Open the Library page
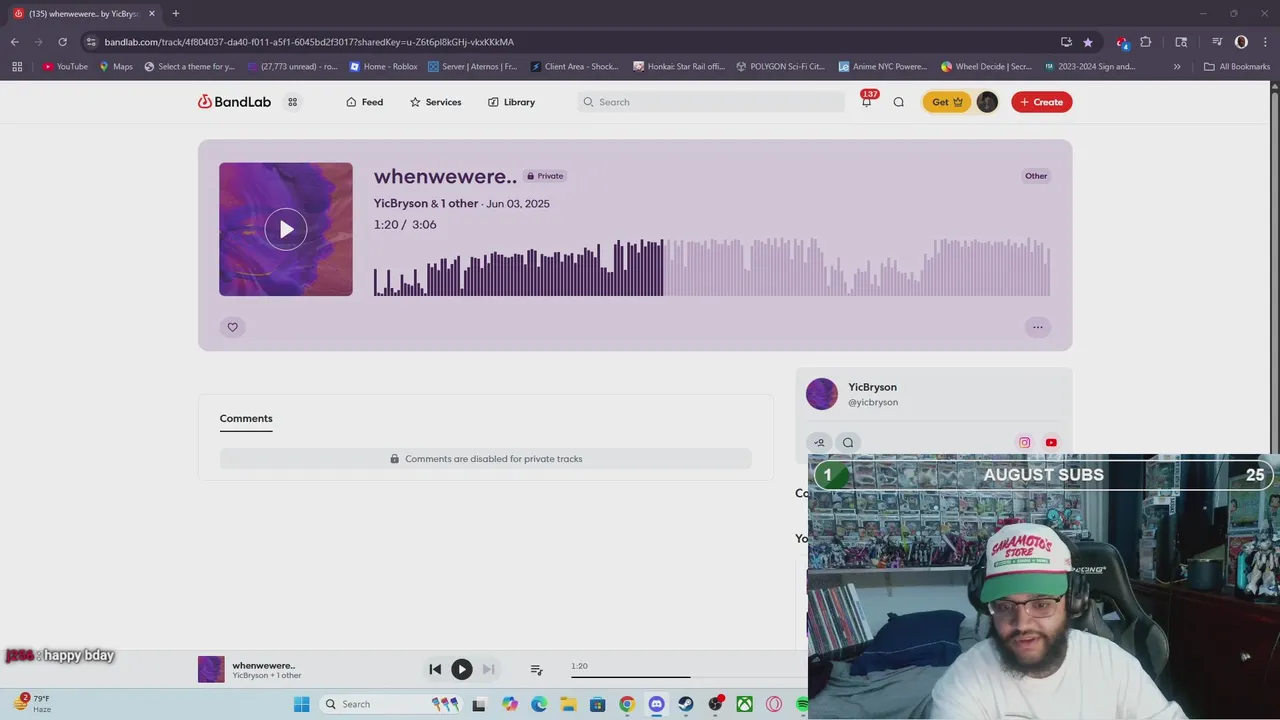 [511, 102]
